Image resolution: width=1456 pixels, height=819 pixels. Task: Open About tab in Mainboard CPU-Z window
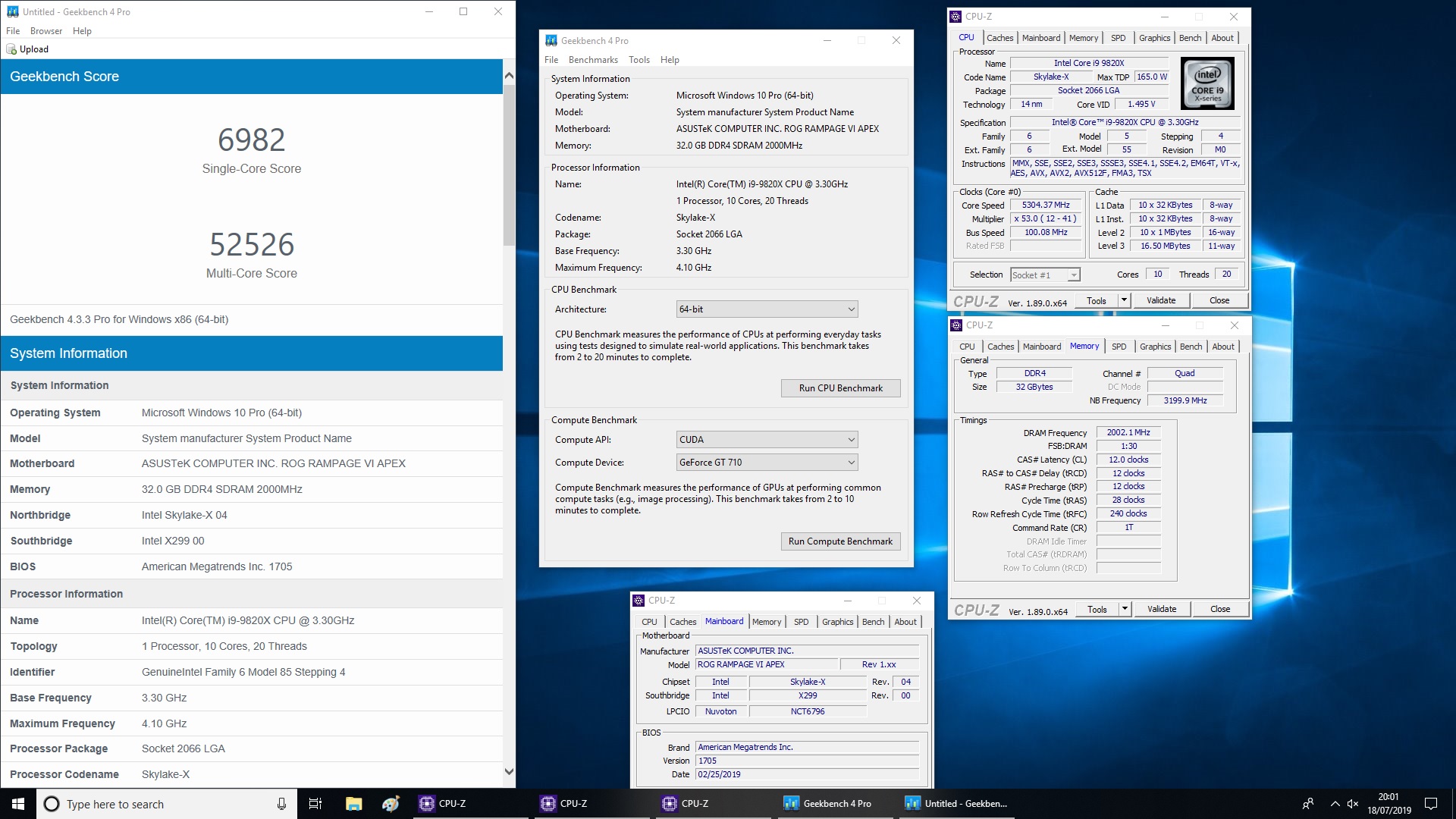(x=905, y=622)
